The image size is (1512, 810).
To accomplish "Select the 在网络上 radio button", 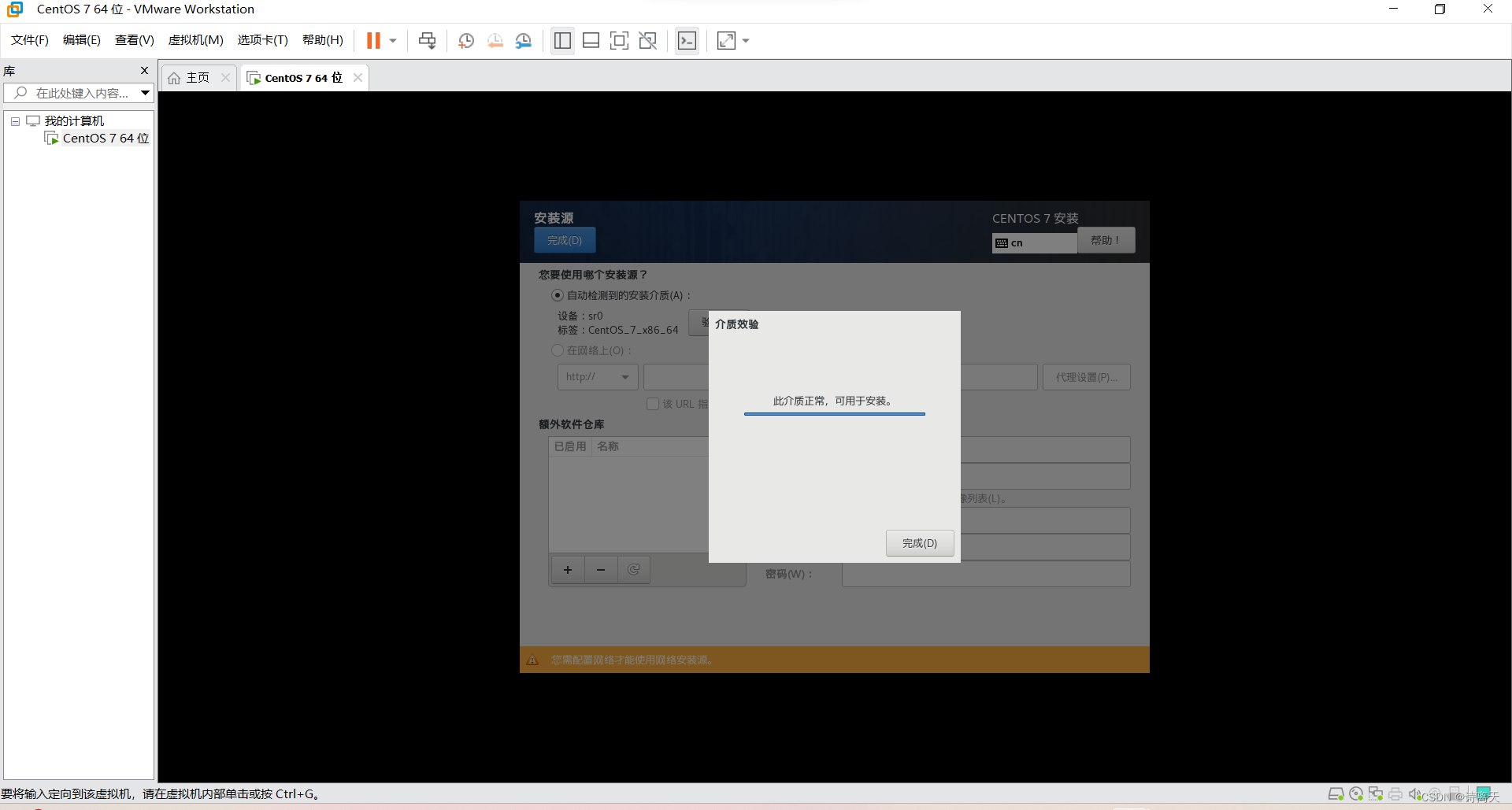I will (x=558, y=350).
